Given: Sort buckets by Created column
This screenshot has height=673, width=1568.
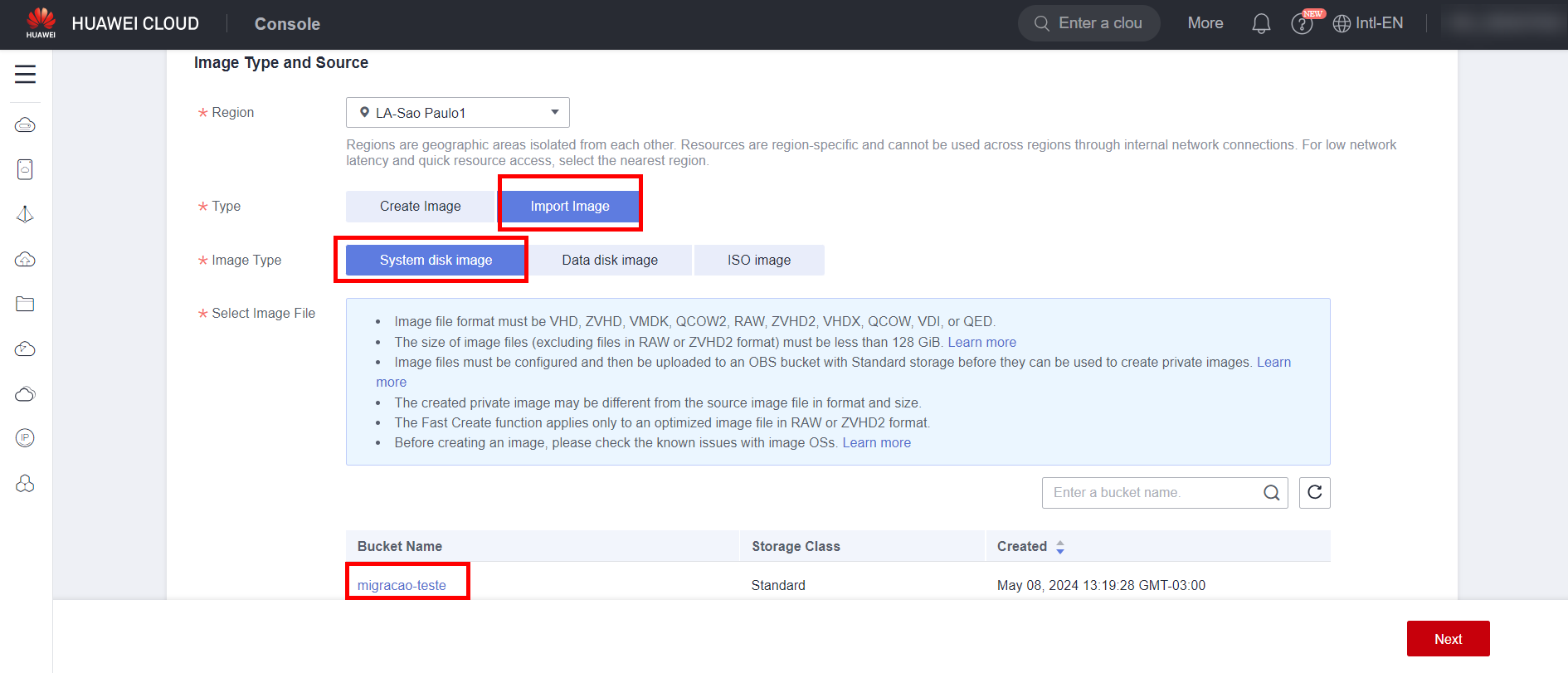Looking at the screenshot, I should 1059,547.
